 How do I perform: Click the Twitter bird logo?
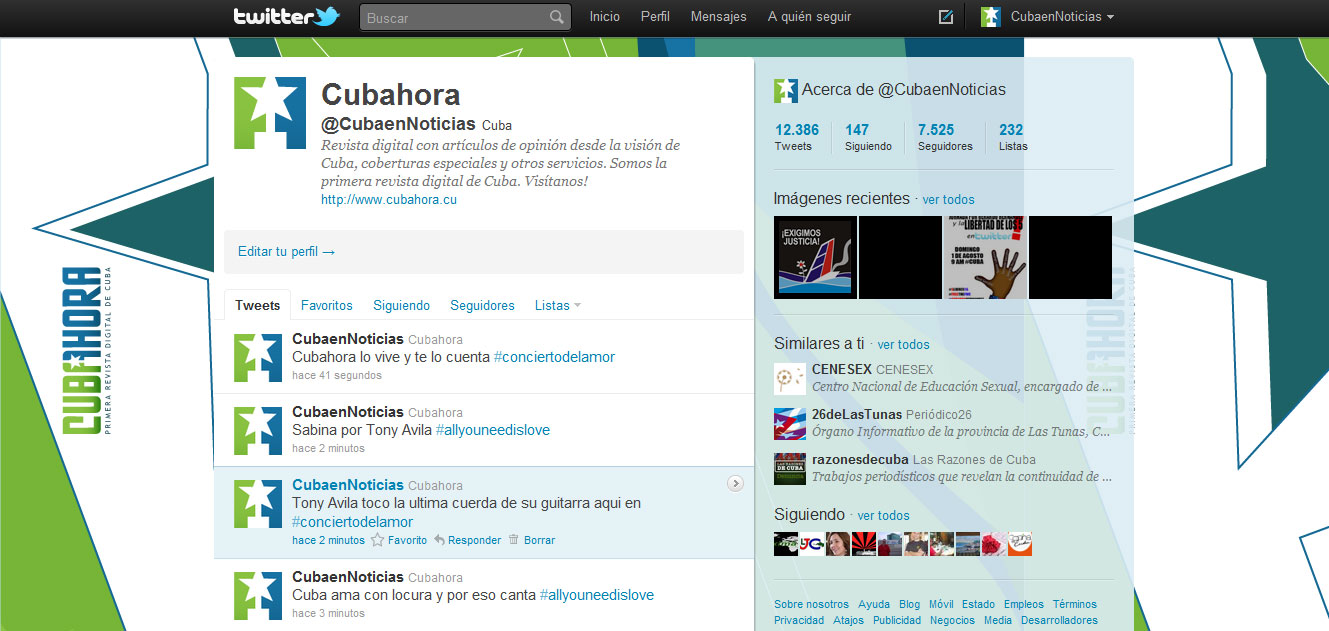[330, 15]
